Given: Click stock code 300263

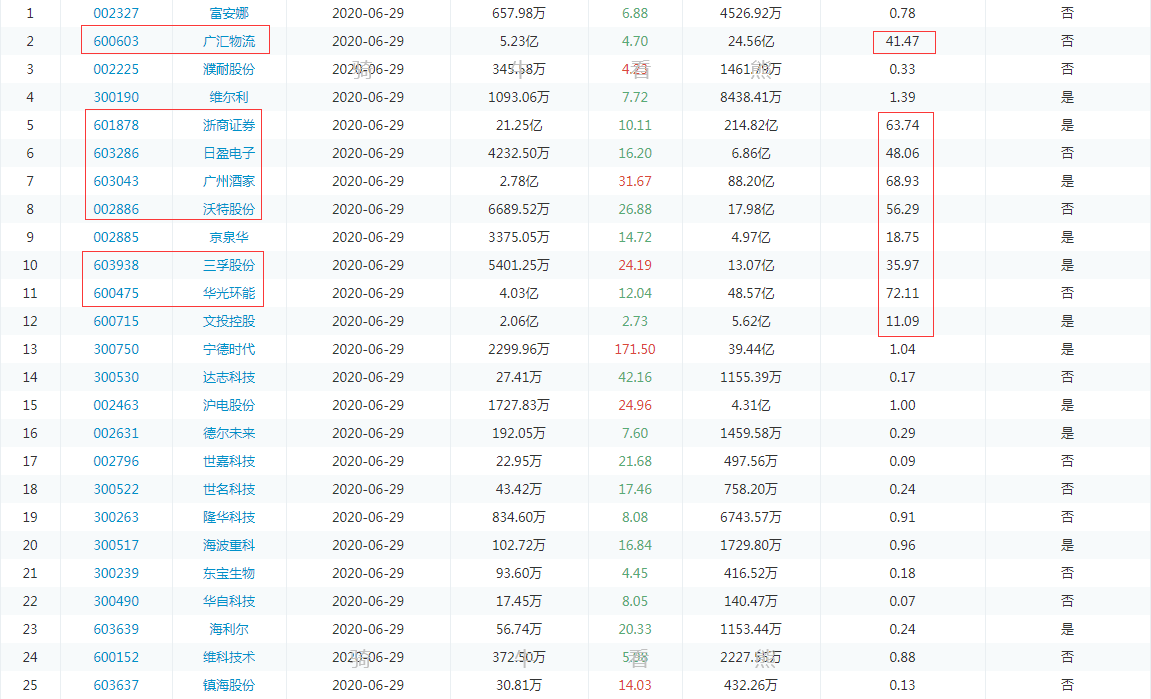Looking at the screenshot, I should tap(116, 517).
